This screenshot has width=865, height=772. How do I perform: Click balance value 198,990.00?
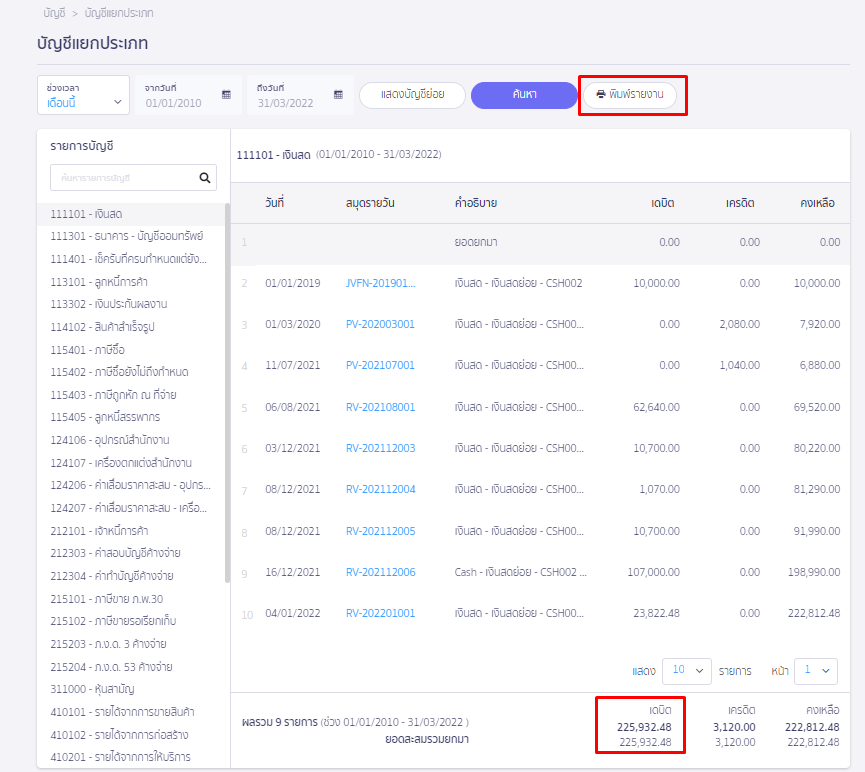click(x=814, y=572)
